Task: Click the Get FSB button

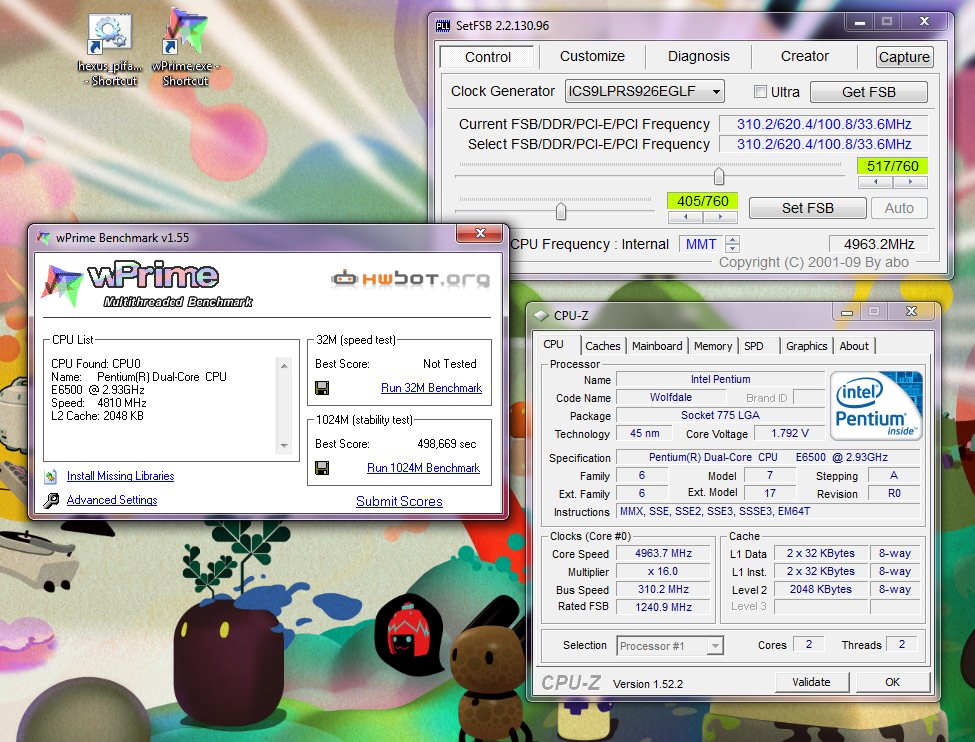Action: [869, 92]
